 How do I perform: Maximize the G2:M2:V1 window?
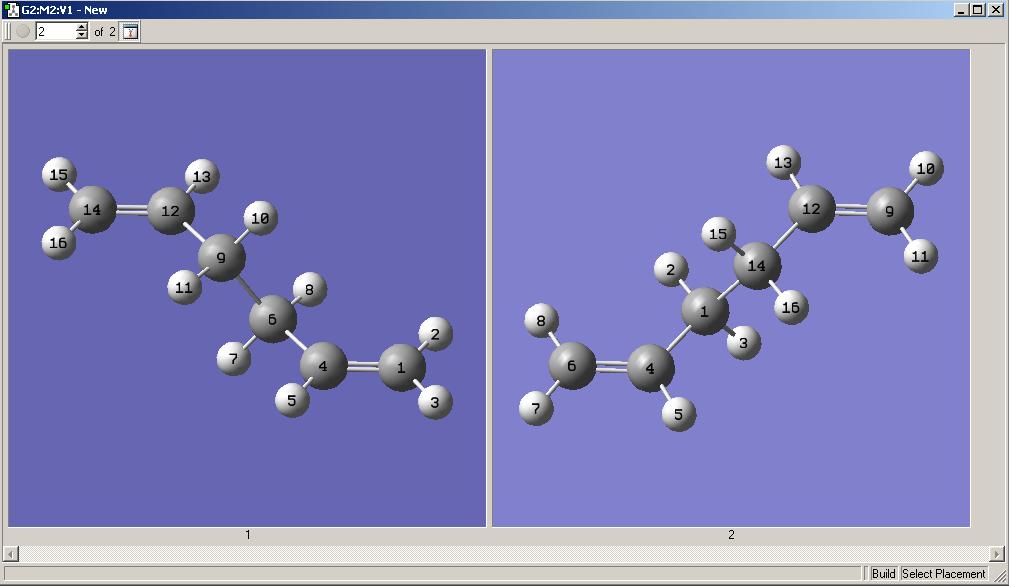pos(977,10)
